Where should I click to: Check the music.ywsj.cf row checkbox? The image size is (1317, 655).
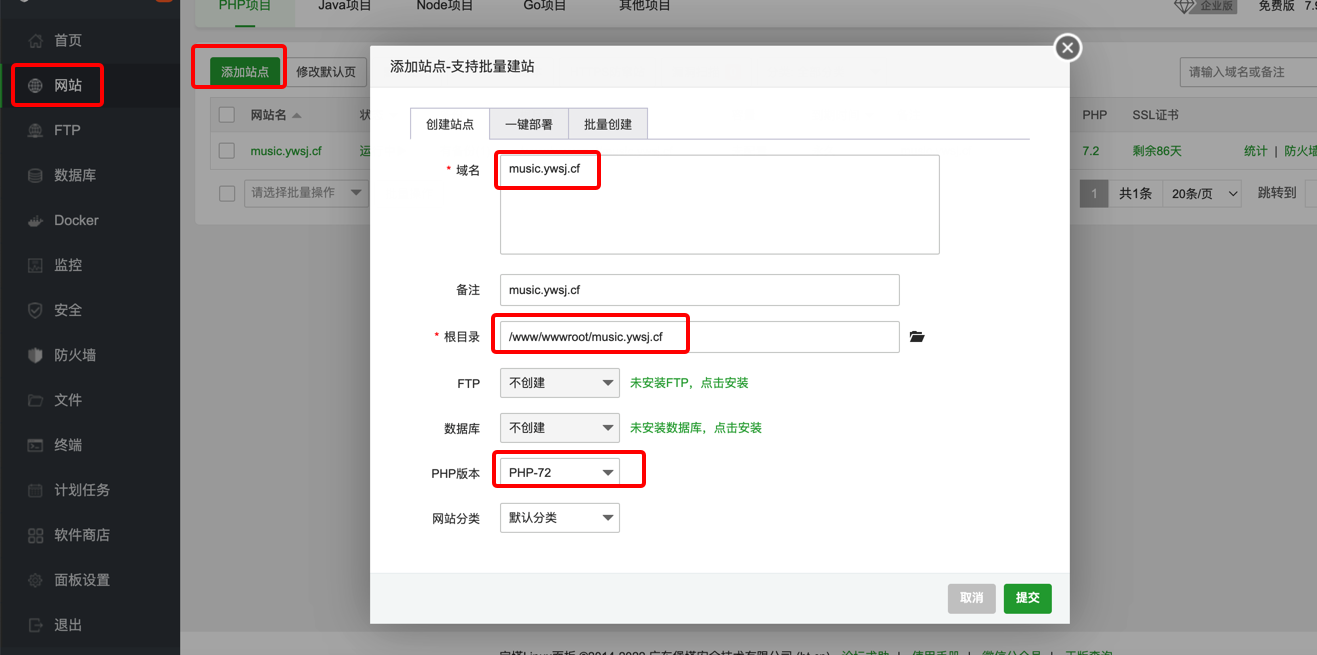coord(227,151)
